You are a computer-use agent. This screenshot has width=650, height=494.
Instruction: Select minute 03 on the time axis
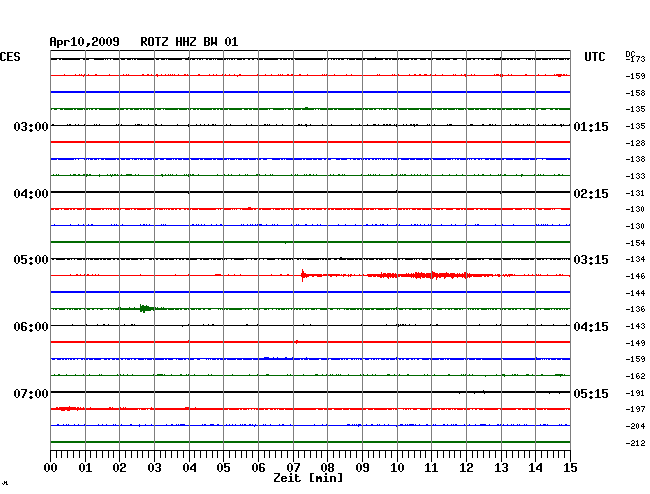tap(155, 467)
